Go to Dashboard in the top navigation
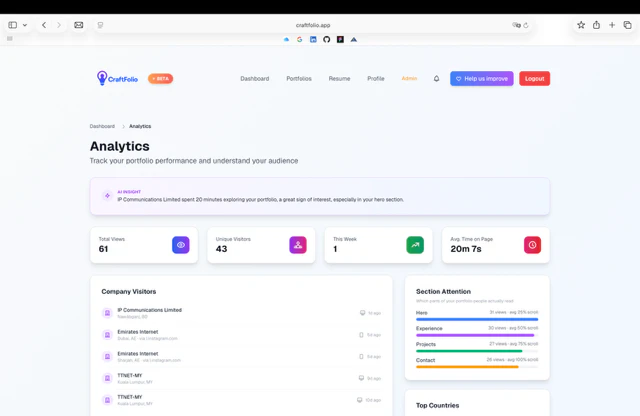This screenshot has width=640, height=416. [x=255, y=78]
